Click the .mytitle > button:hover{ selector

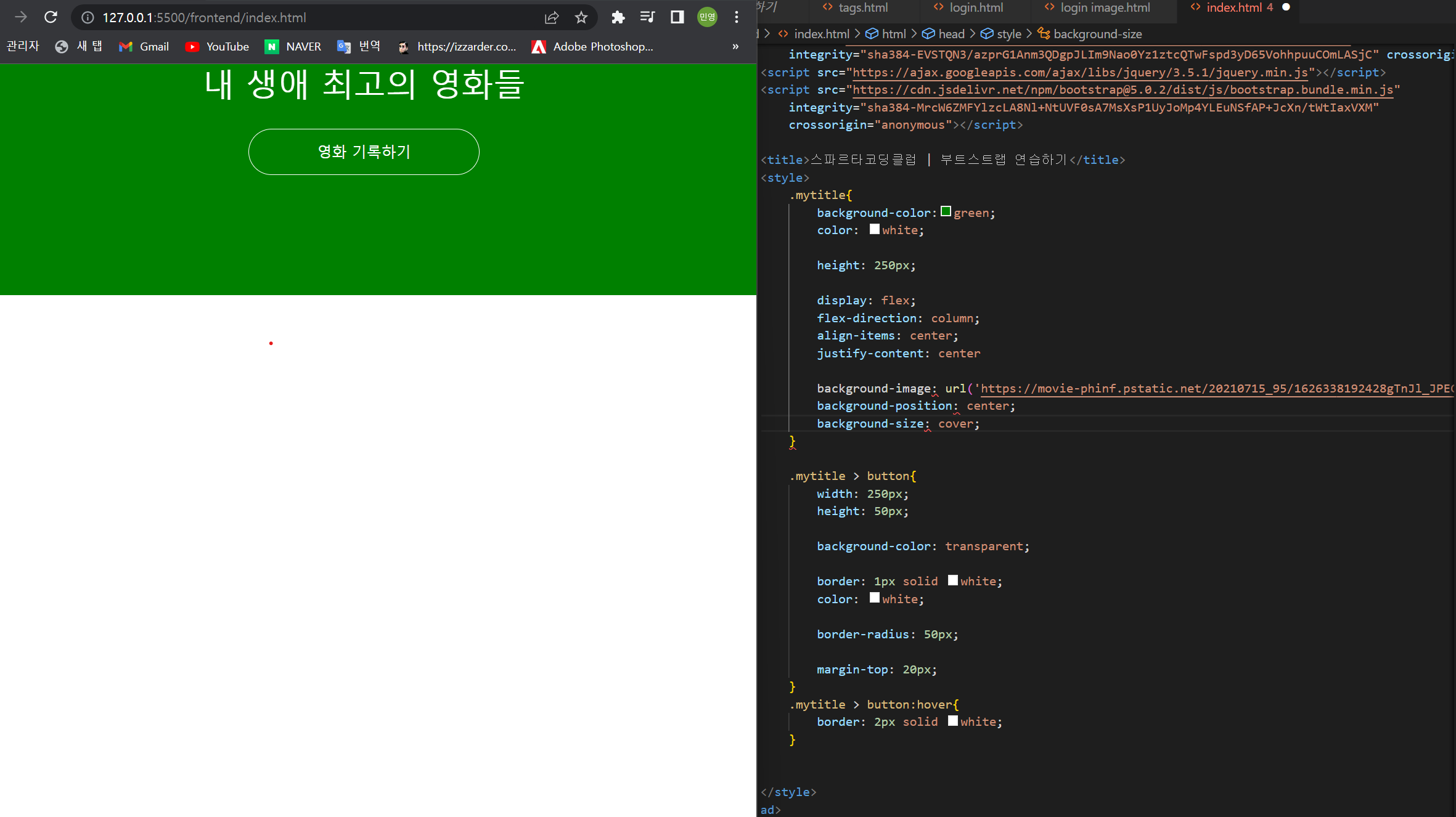coord(874,704)
